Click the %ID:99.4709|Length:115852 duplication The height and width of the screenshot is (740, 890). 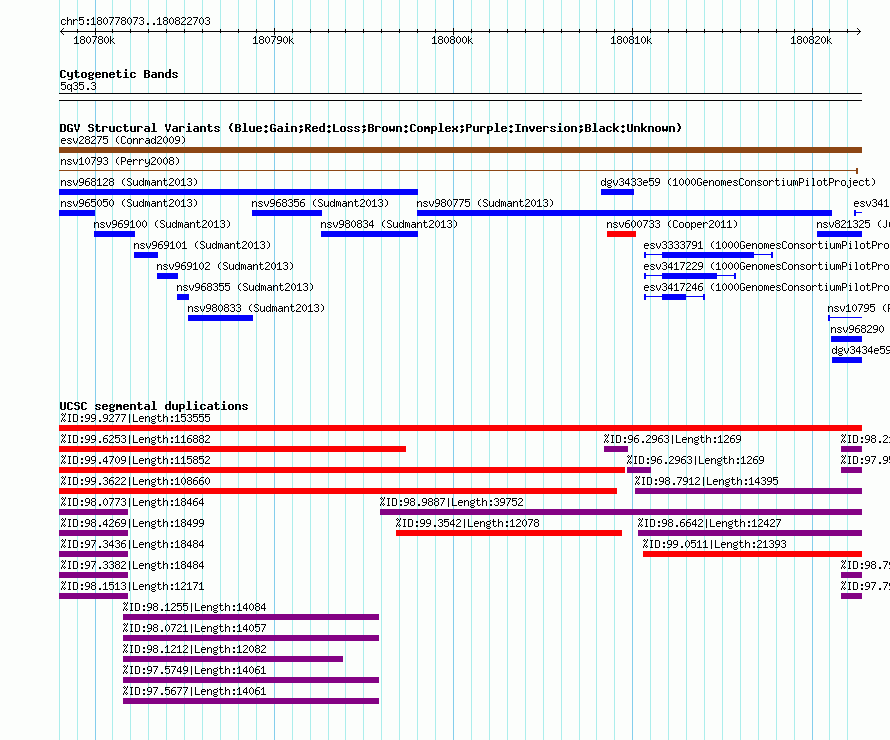342,470
